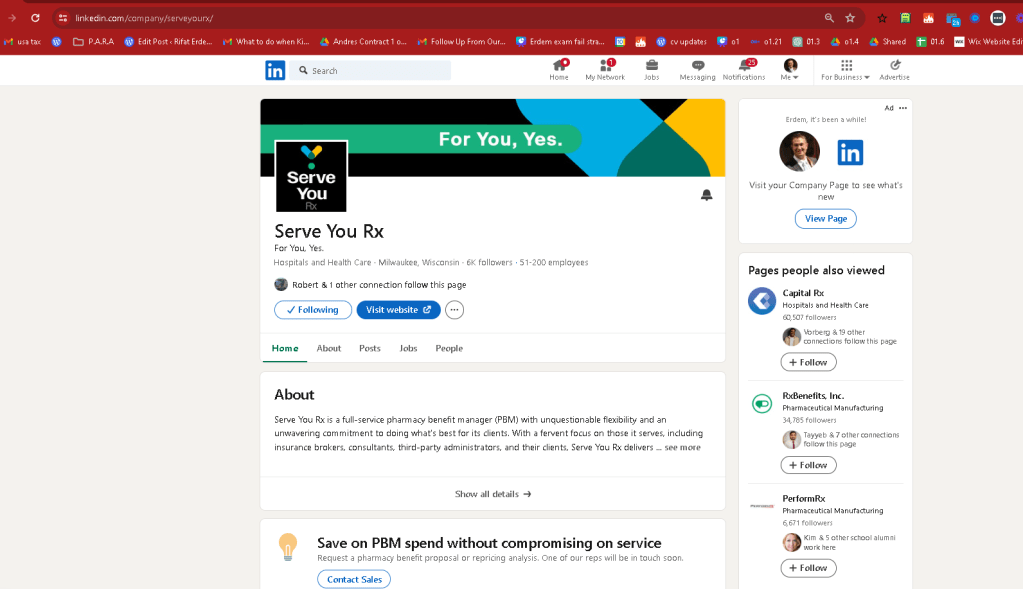Image resolution: width=1023 pixels, height=589 pixels.
Task: Open Andres Contract bookmark
Action: click(x=363, y=42)
